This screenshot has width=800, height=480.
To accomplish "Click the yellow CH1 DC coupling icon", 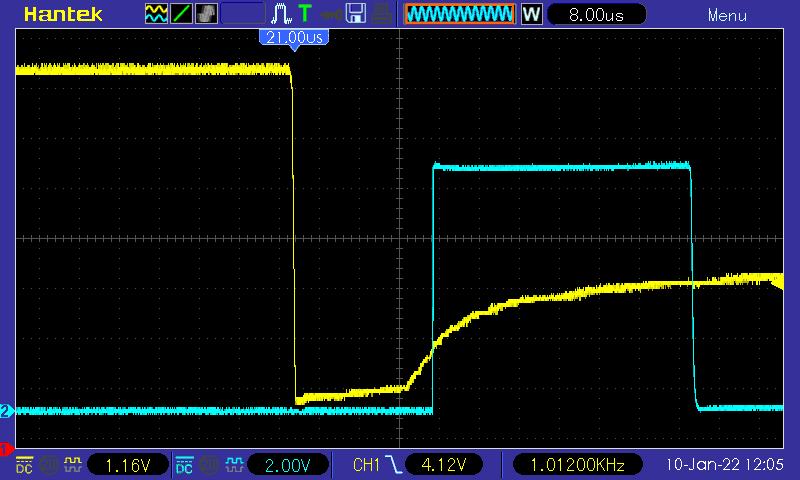I will coord(24,465).
